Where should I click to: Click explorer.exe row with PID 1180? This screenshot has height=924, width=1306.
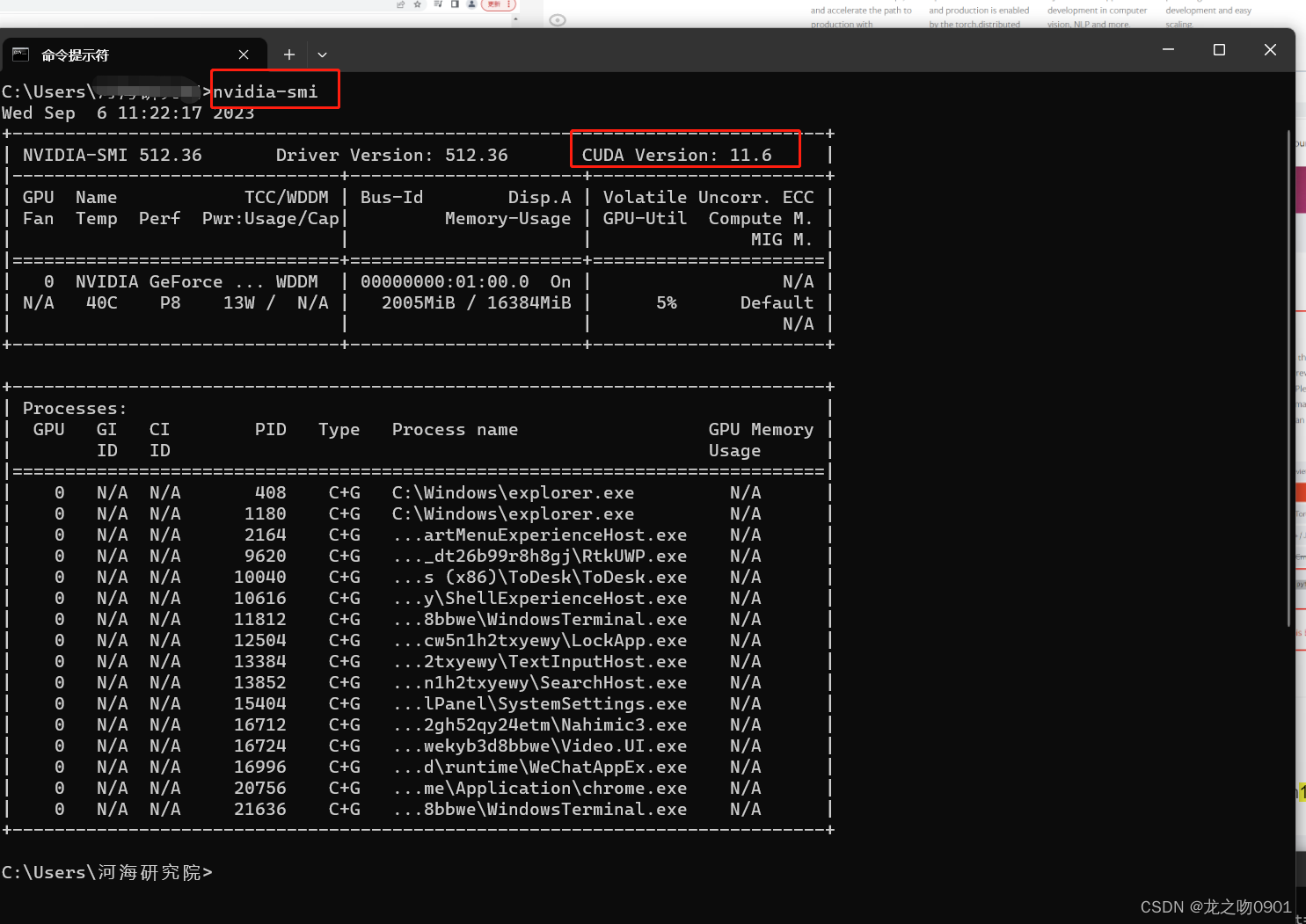pyautogui.click(x=419, y=513)
